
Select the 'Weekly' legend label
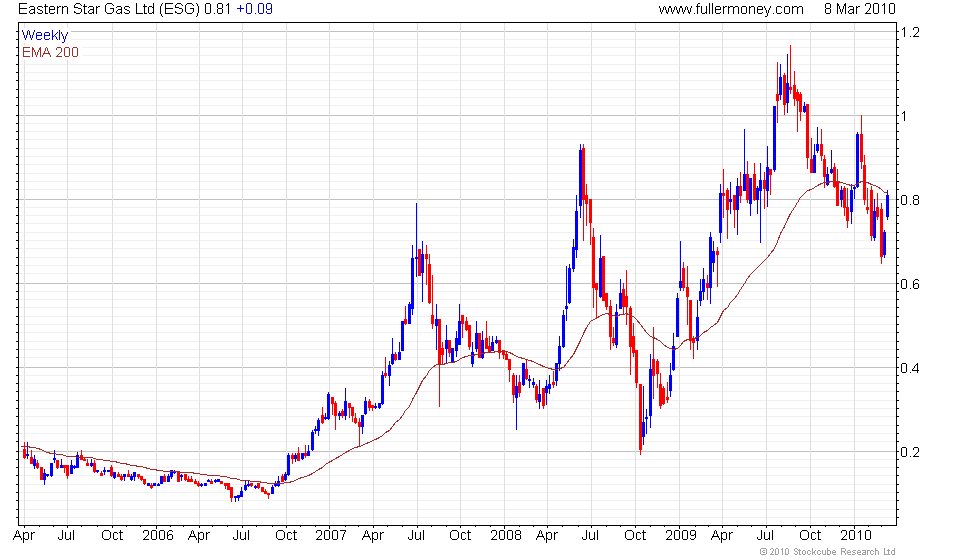tap(44, 36)
